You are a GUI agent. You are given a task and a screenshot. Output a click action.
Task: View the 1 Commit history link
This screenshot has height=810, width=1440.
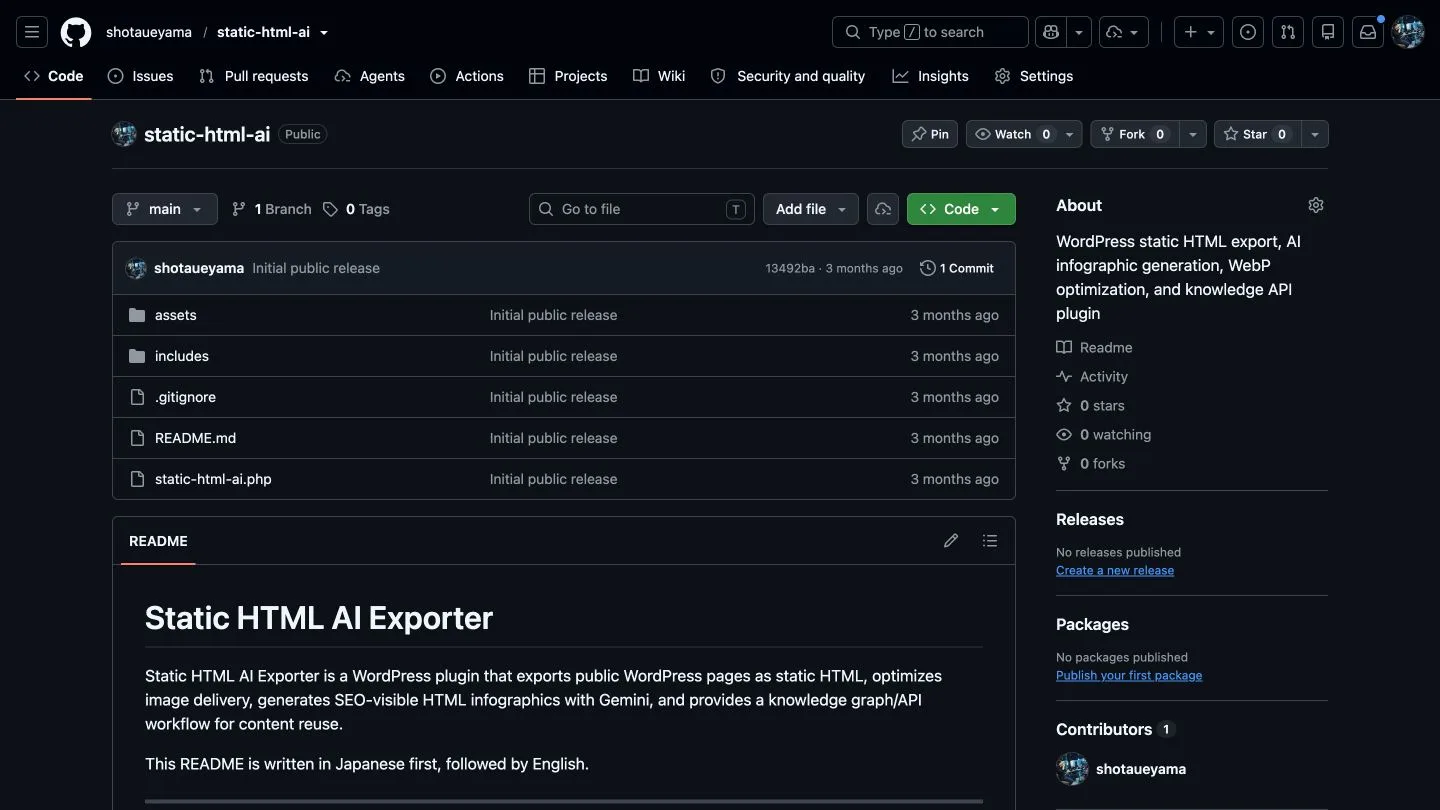957,268
